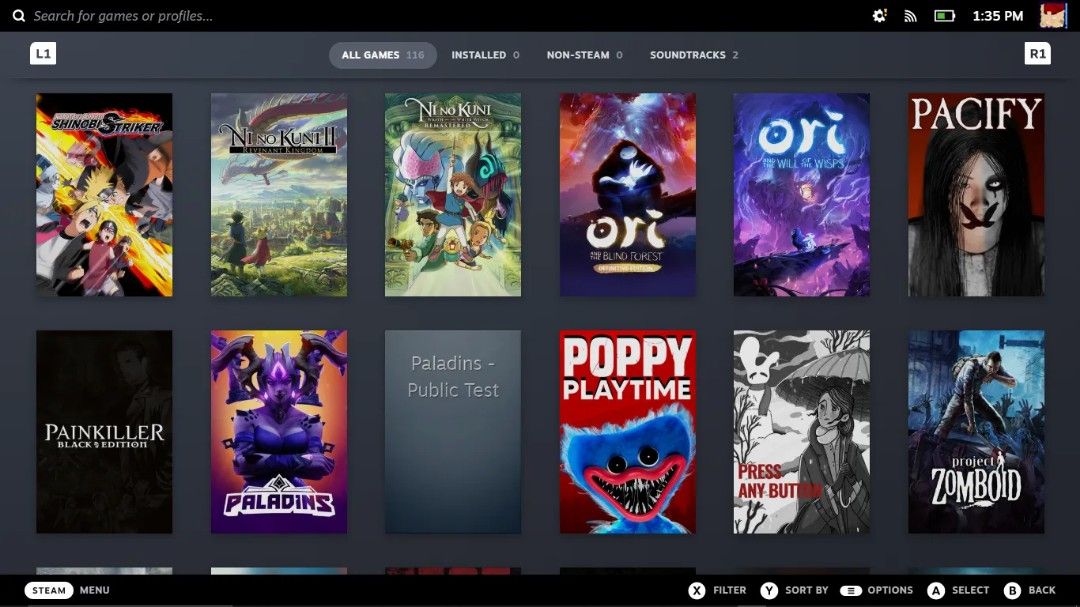
Task: Focus the search for games or profiles field
Action: click(x=123, y=16)
